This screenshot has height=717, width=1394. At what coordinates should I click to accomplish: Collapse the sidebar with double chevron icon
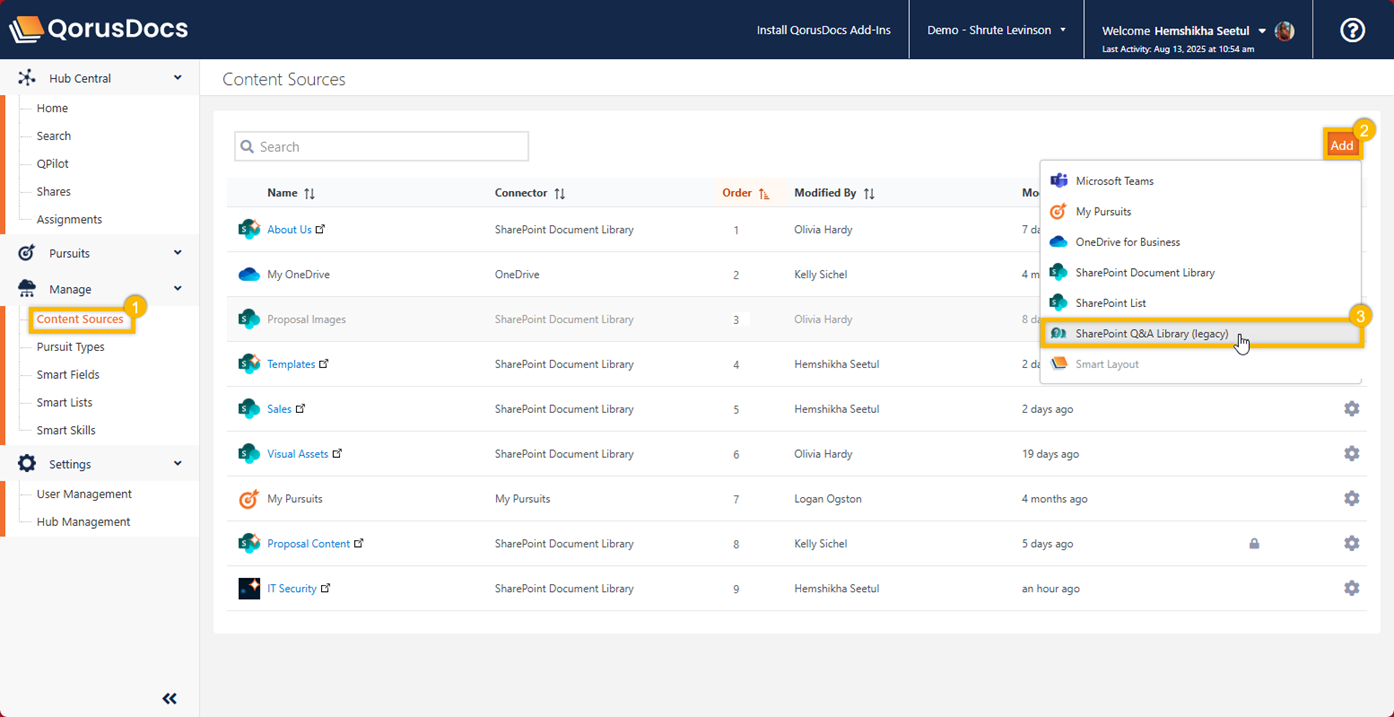coord(169,699)
